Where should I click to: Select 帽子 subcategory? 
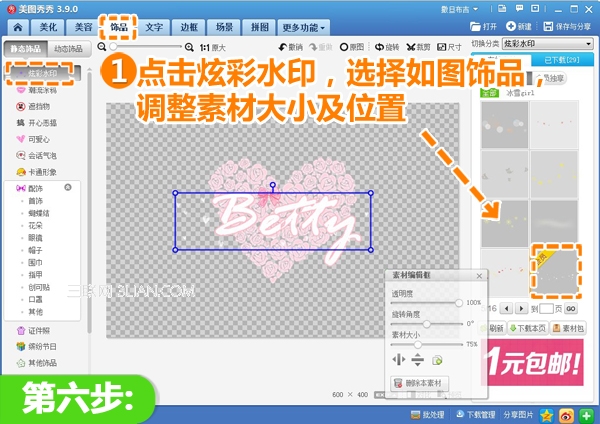[36, 250]
